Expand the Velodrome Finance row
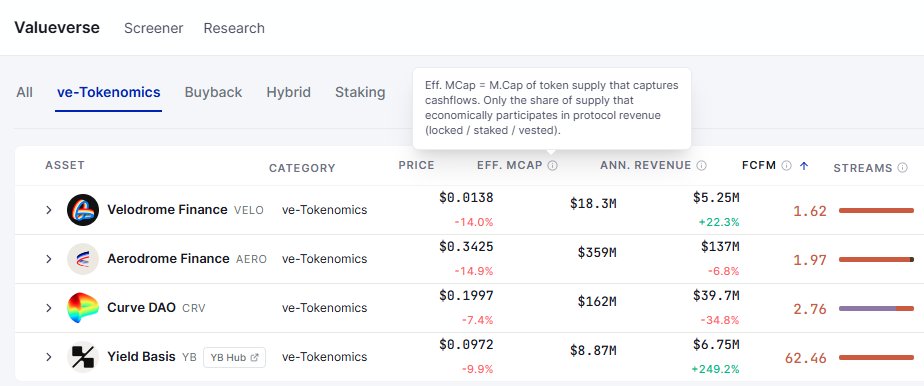This screenshot has height=386, width=924. pyautogui.click(x=49, y=210)
